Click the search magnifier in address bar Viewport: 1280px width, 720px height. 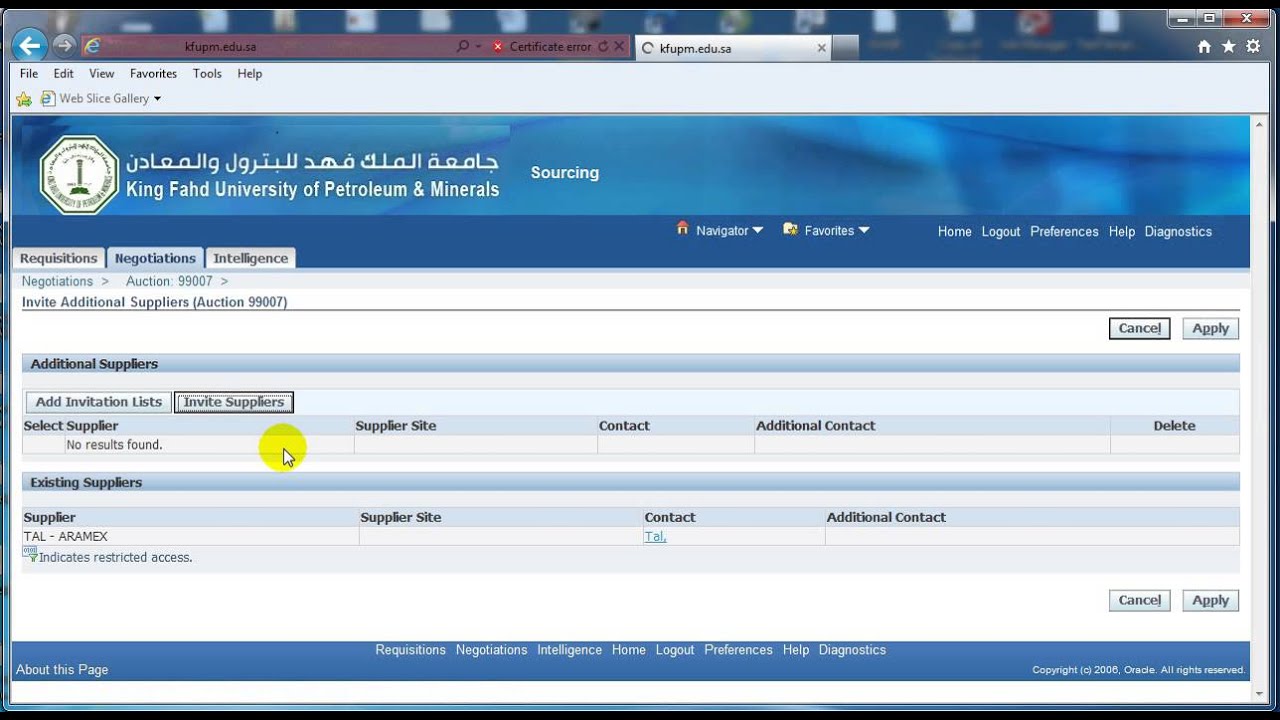click(x=463, y=46)
